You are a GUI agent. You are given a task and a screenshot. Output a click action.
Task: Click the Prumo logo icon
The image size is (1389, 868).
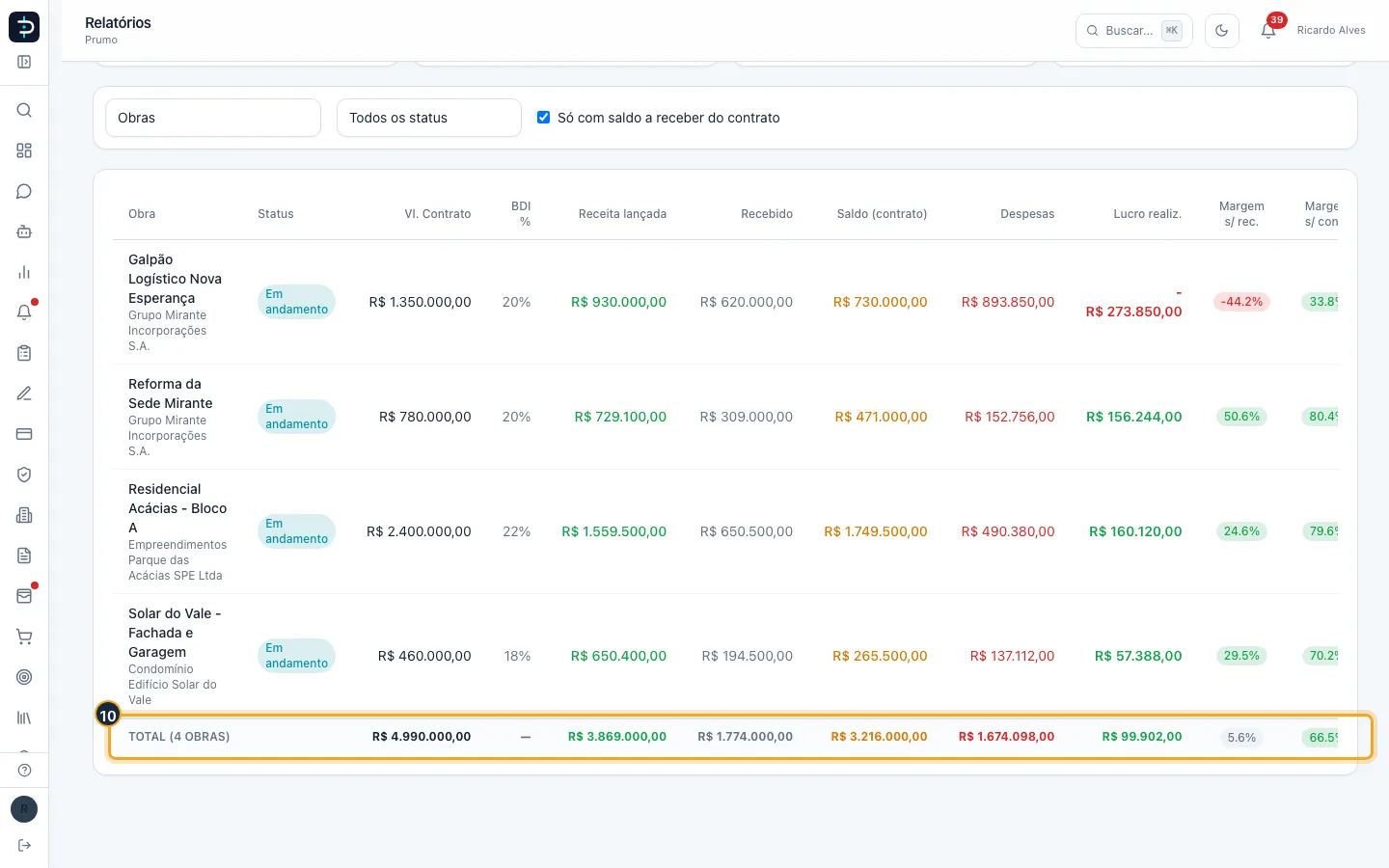(24, 27)
